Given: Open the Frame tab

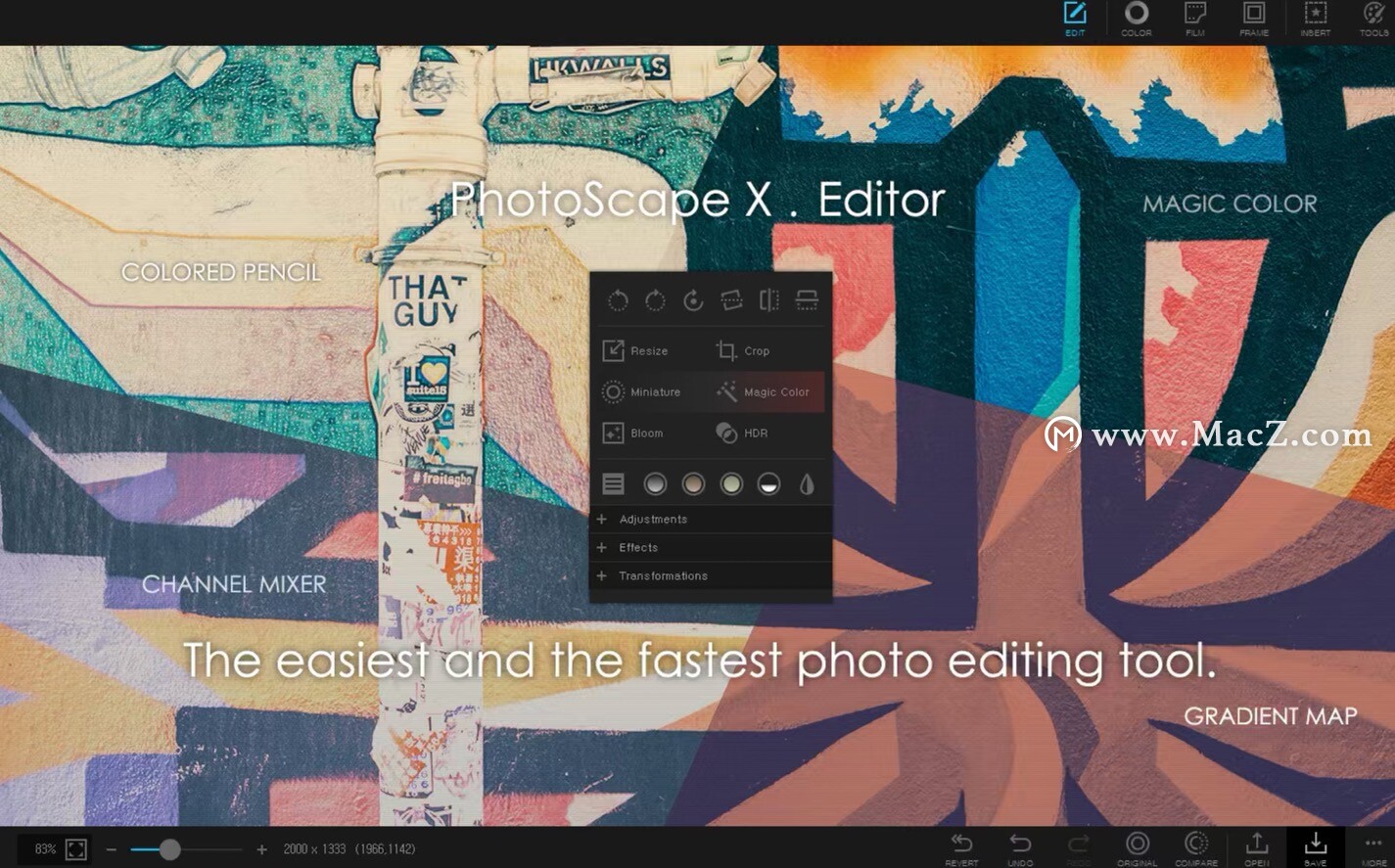Looking at the screenshot, I should pyautogui.click(x=1254, y=18).
